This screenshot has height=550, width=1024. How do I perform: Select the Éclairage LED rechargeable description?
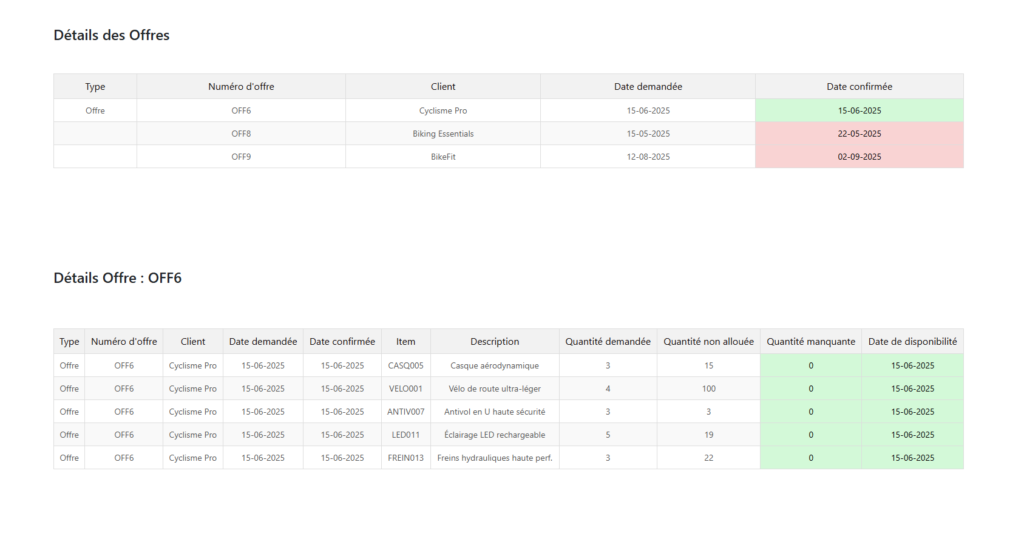(x=494, y=434)
